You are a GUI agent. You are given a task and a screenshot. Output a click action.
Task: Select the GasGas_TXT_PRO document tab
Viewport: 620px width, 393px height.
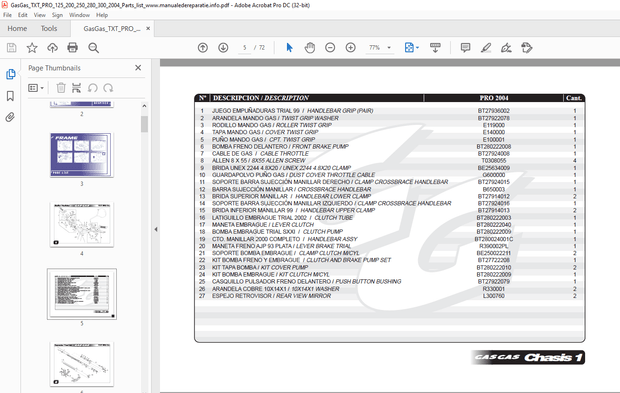coord(112,28)
